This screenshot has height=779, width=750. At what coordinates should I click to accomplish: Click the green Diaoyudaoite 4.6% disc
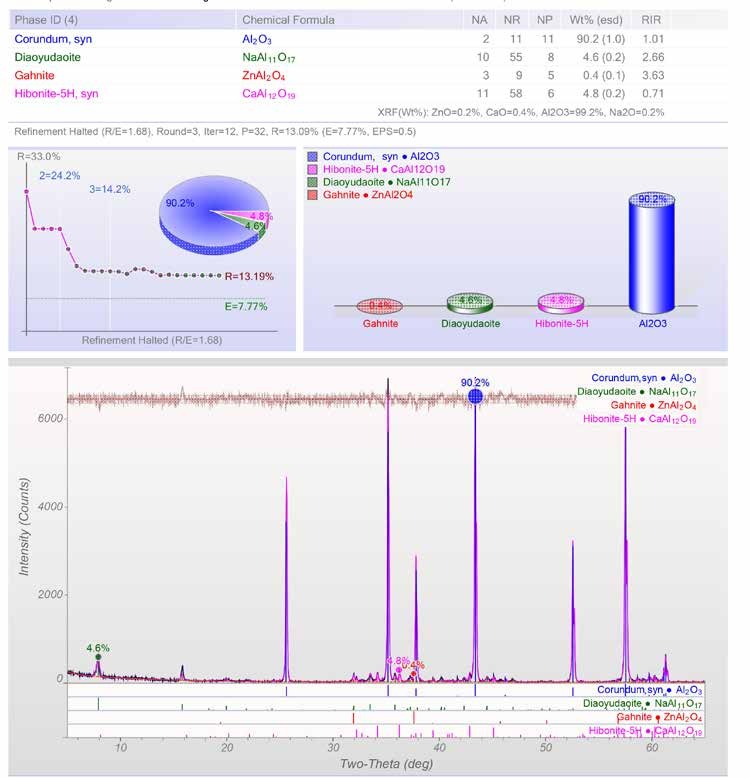coord(470,303)
